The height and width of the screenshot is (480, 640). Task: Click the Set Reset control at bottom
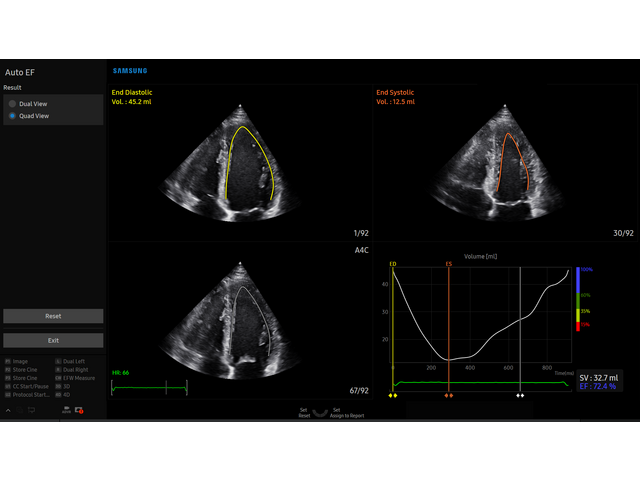click(303, 412)
